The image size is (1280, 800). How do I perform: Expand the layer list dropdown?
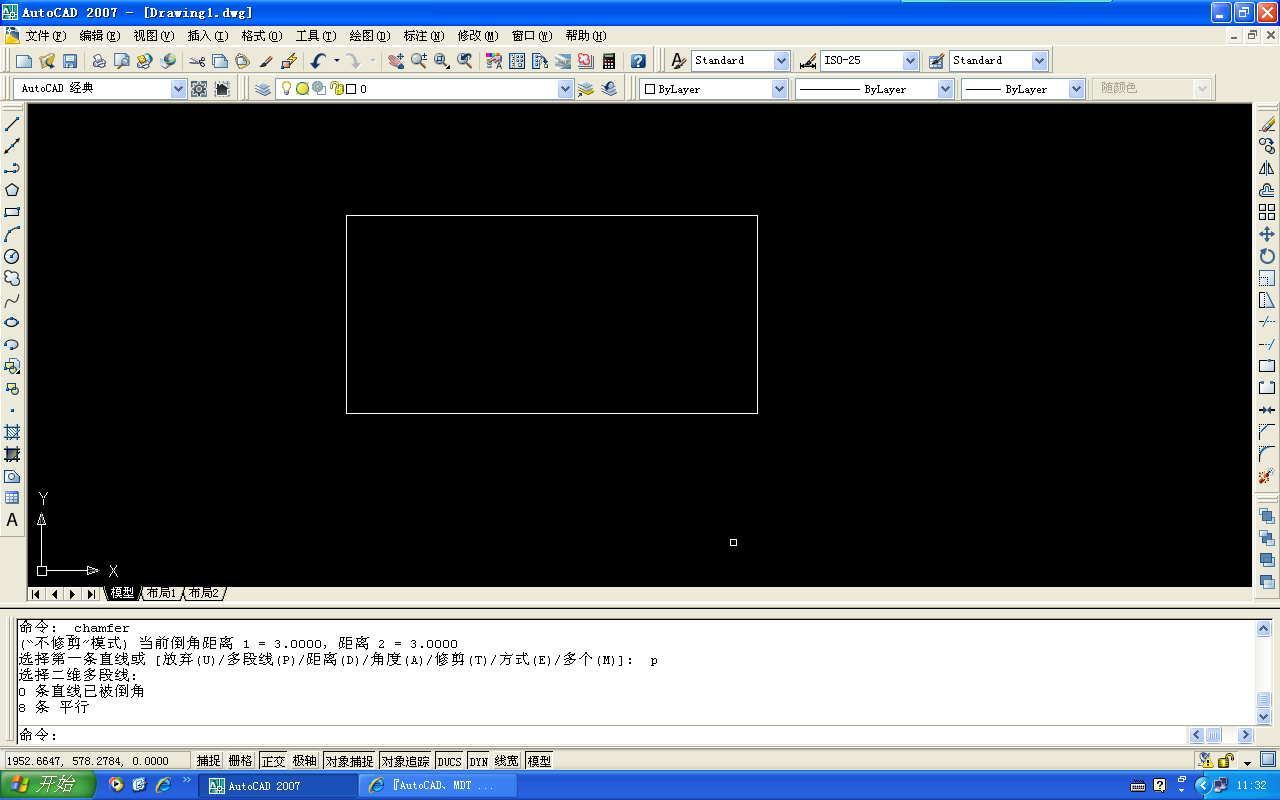coord(565,89)
